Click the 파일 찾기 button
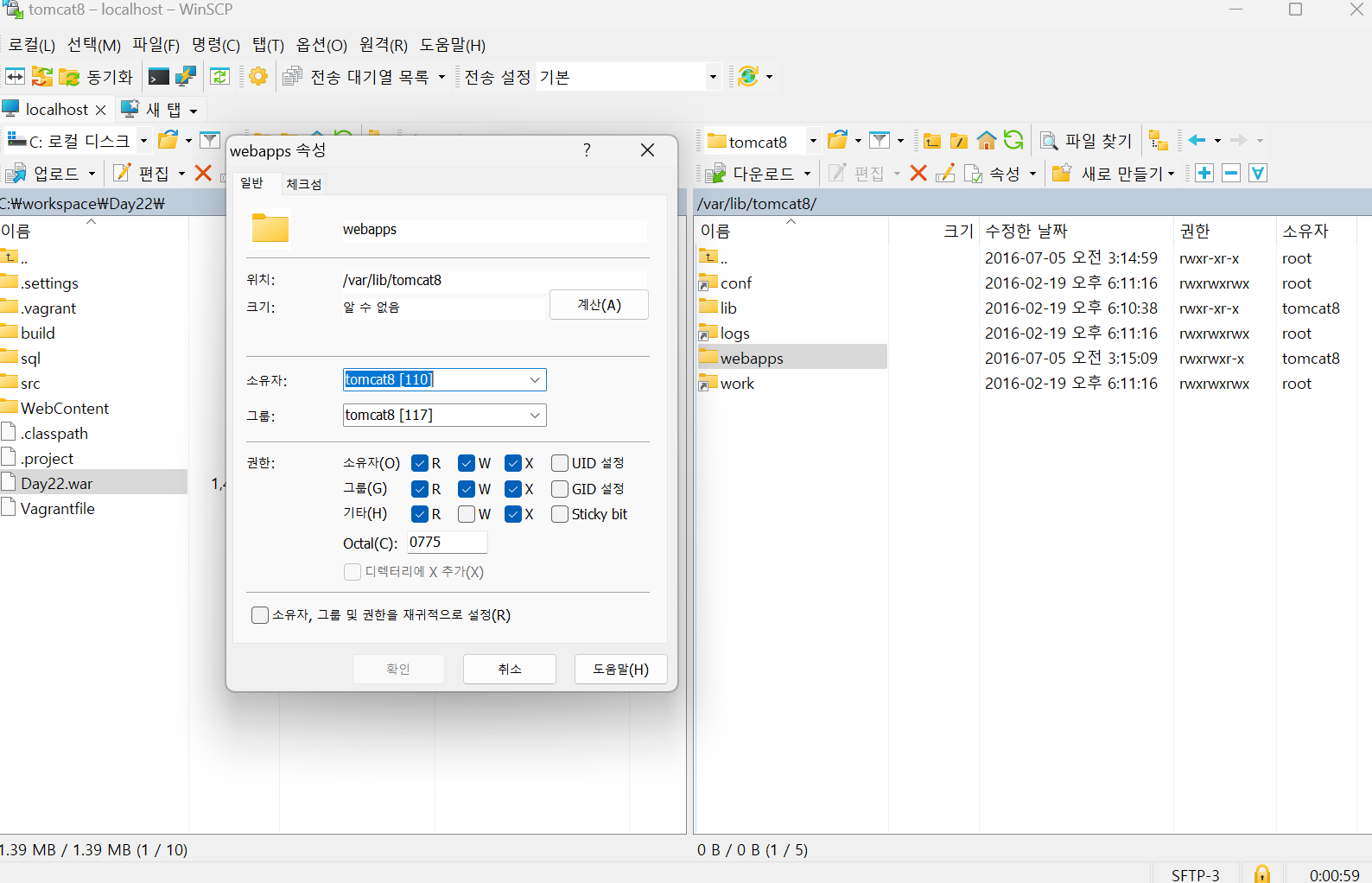Viewport: 1372px width, 883px height. pyautogui.click(x=1087, y=141)
